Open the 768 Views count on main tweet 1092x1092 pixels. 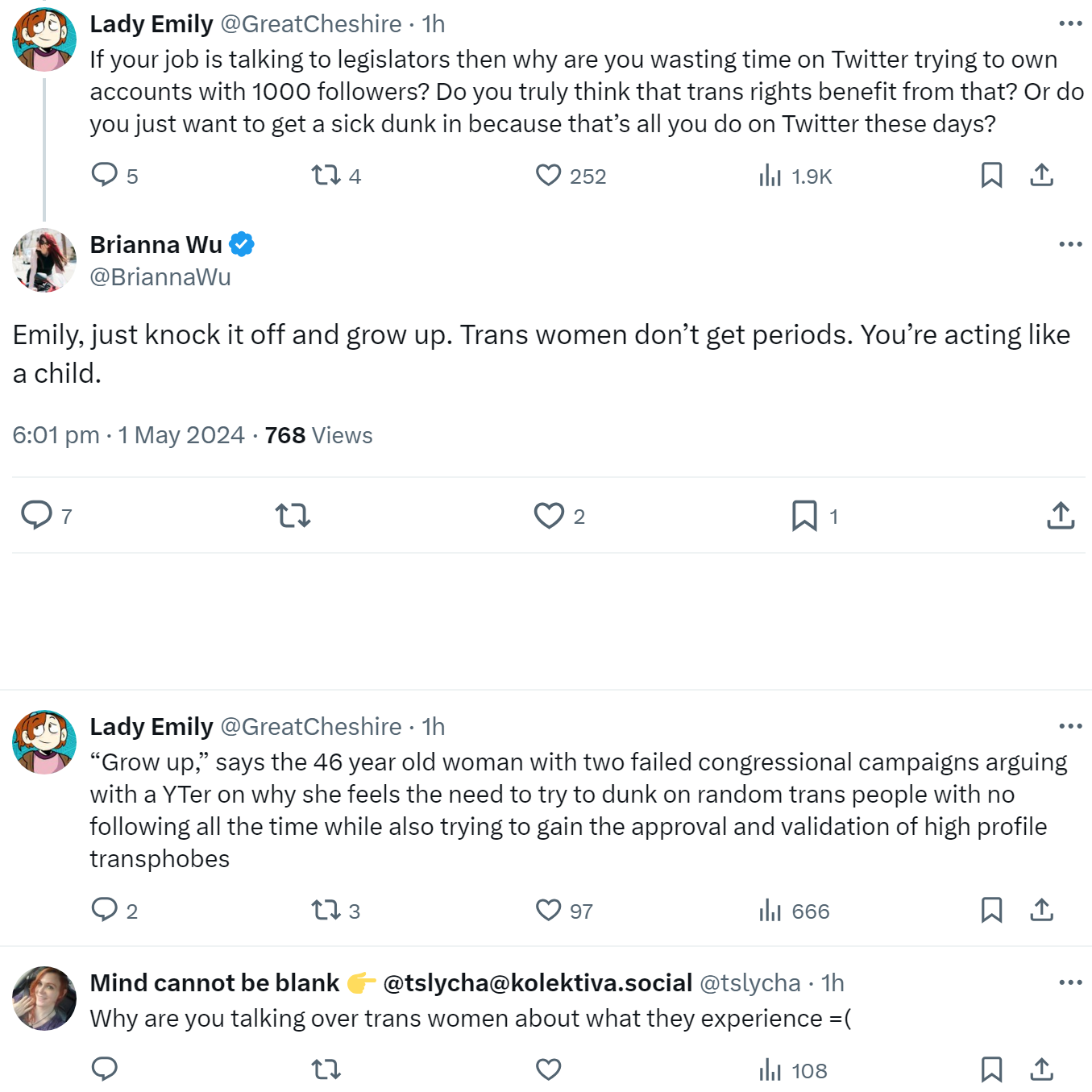coord(318,435)
